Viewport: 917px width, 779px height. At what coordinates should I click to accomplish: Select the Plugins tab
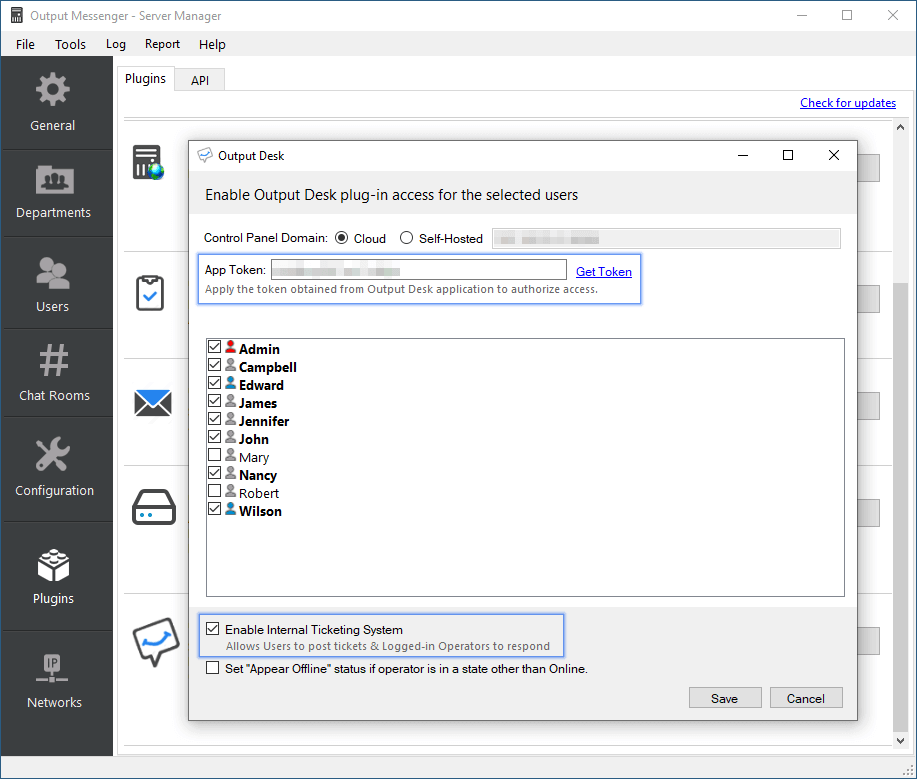(x=146, y=78)
